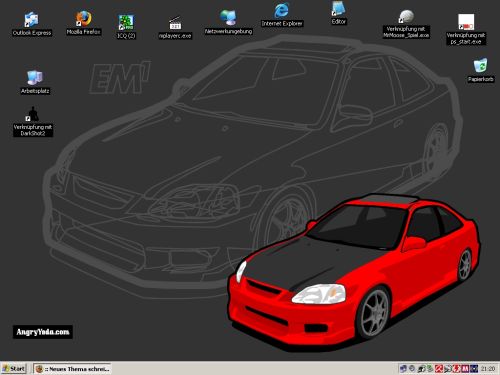Click the green tray icon in the notification area
500x375 pixels.
point(430,368)
